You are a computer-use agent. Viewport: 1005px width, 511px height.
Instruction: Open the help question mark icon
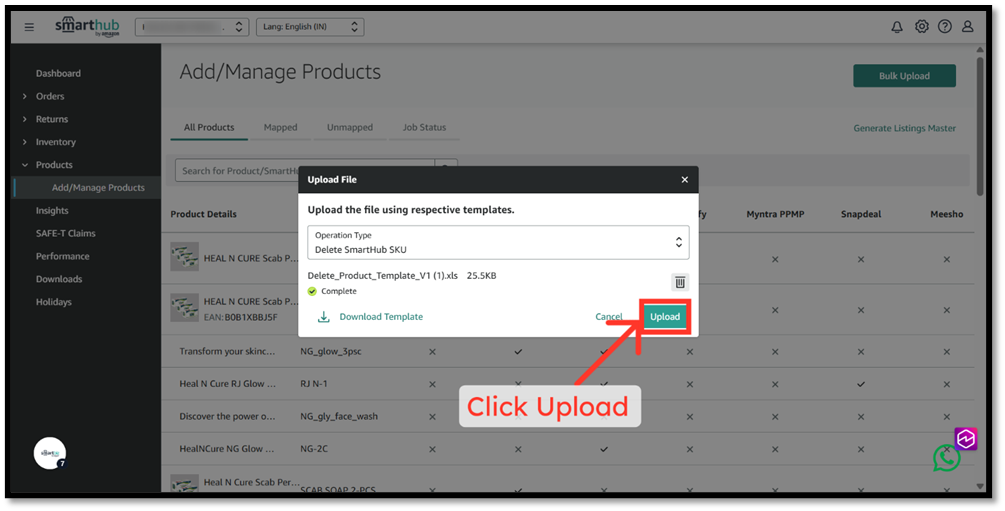[945, 26]
